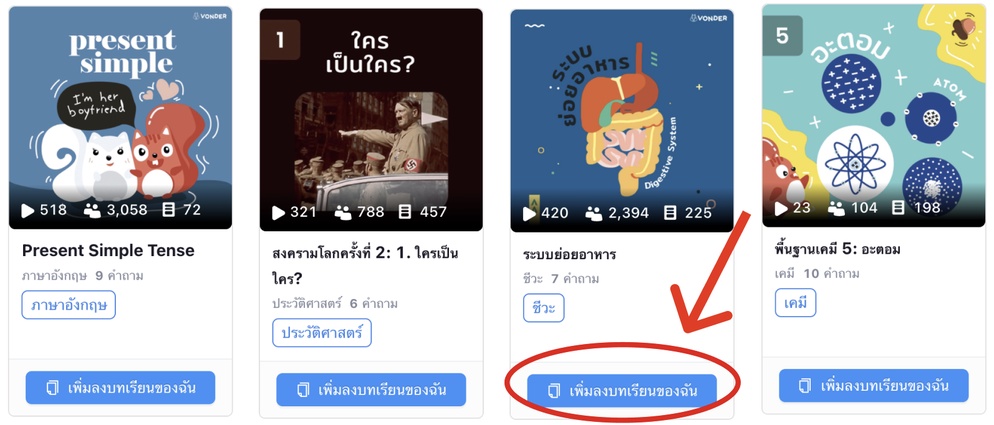Click list icon showing 72 on Present Simple
The width and height of the screenshot is (994, 425).
click(x=169, y=210)
